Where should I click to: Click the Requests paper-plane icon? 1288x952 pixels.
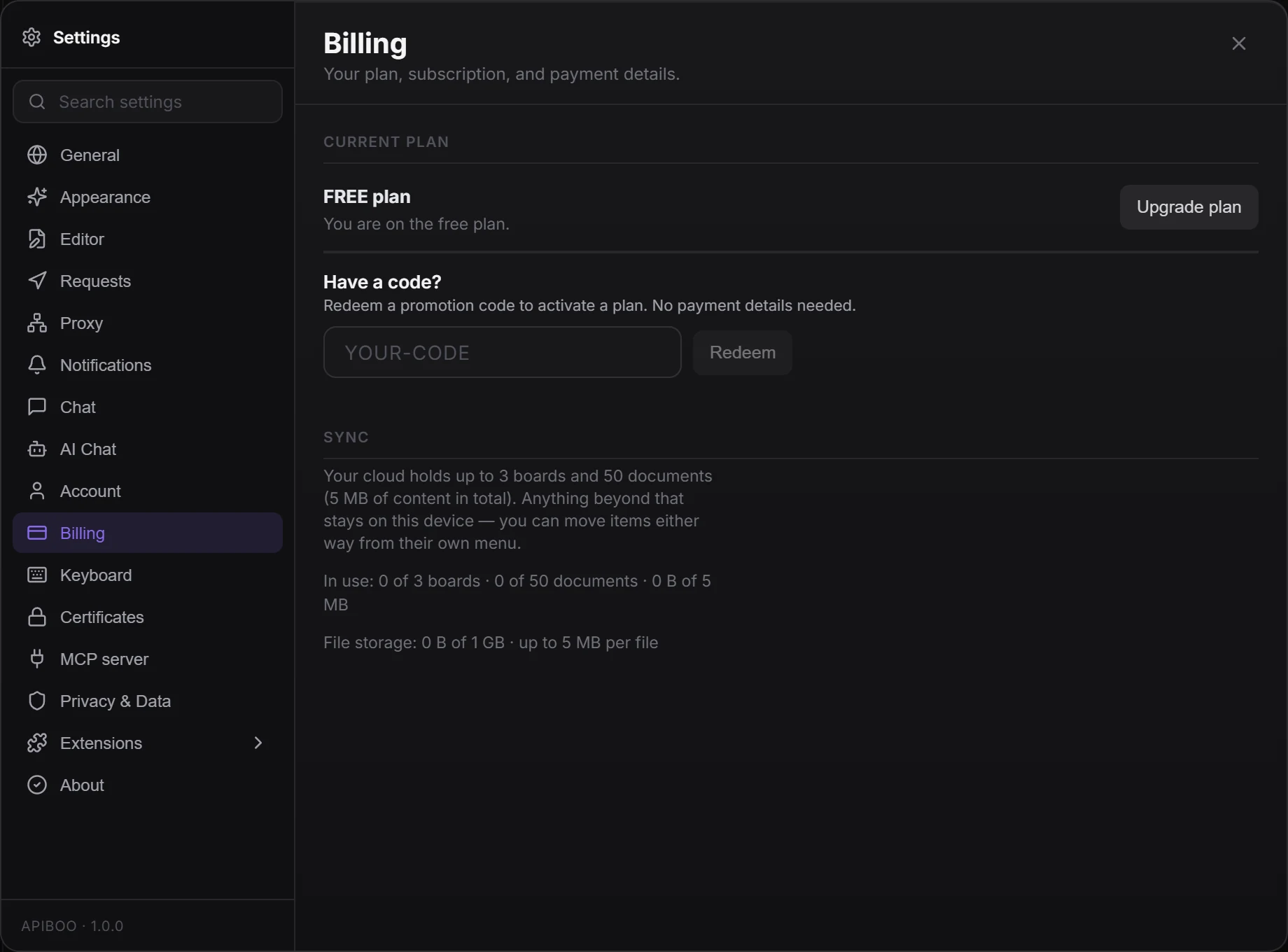point(37,281)
